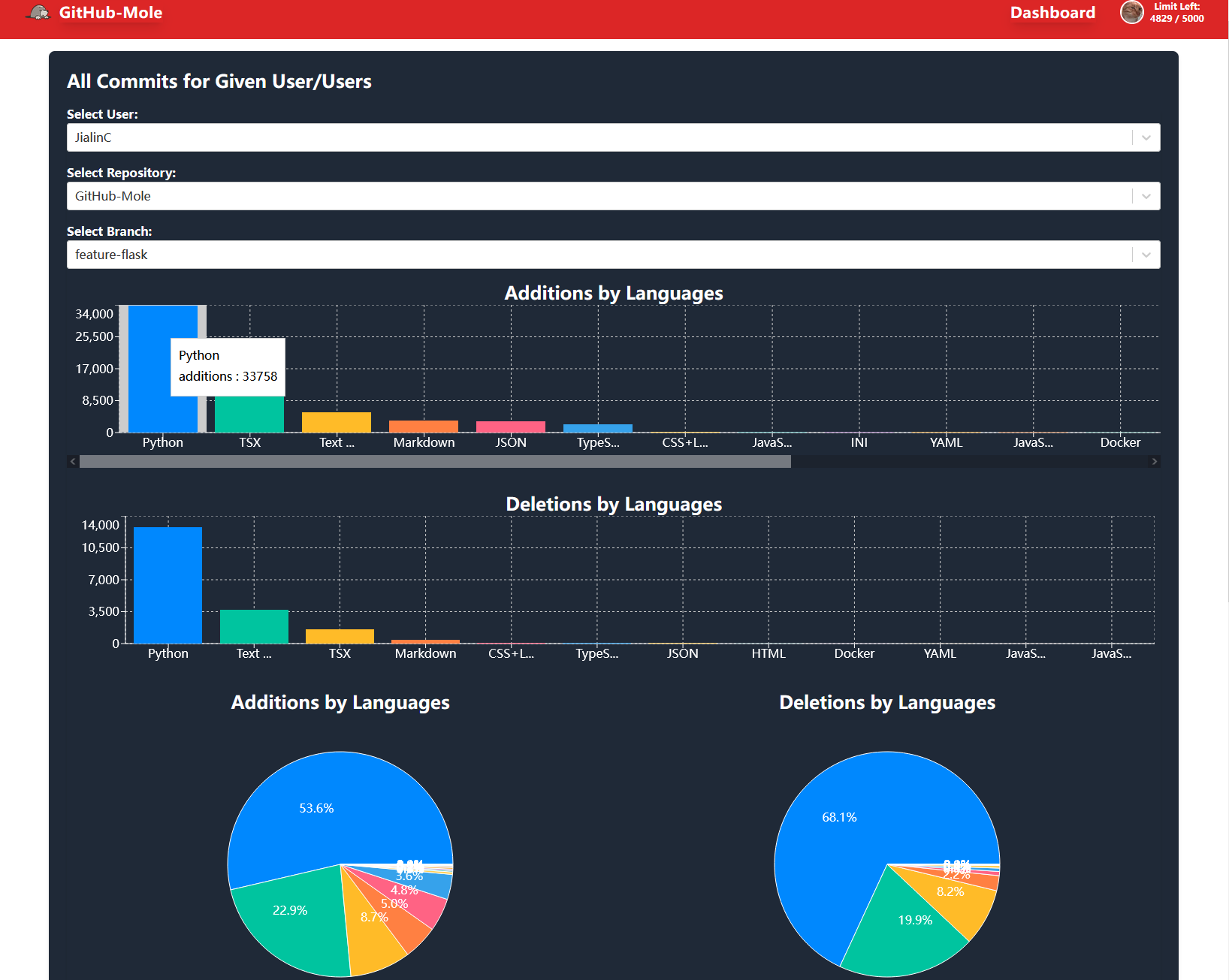This screenshot has width=1229, height=980.
Task: Expand the Select Repository dropdown
Action: (1145, 196)
